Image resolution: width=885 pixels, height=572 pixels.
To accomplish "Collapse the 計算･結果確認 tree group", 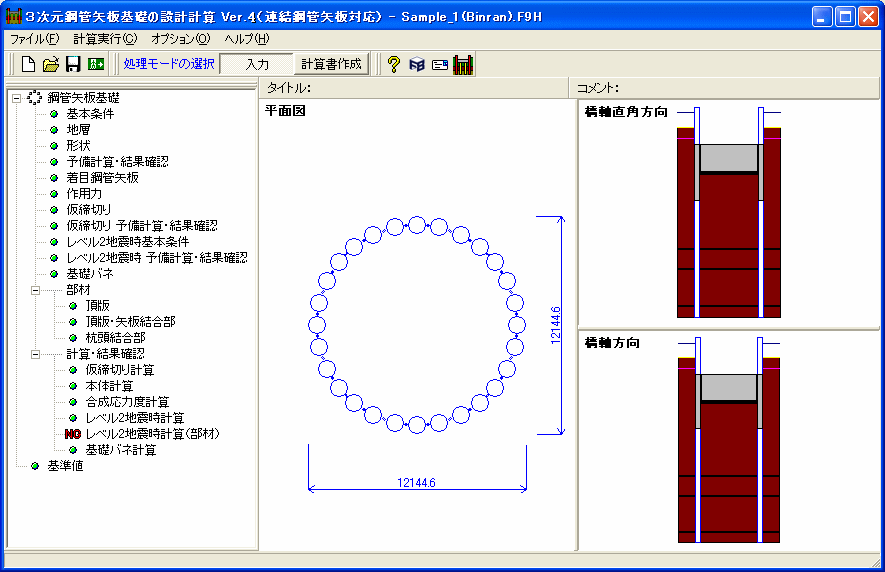I will (36, 355).
